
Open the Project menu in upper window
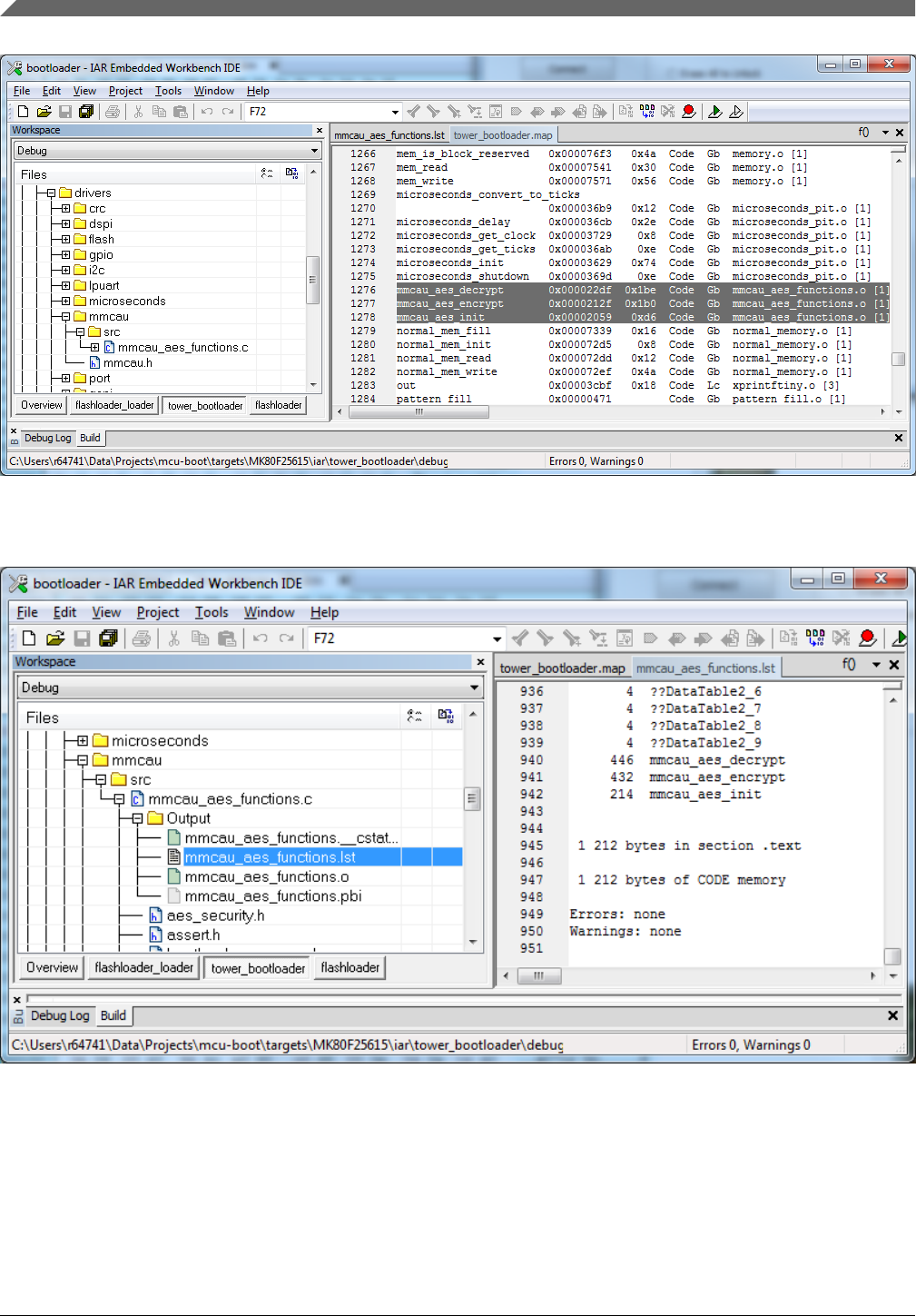pyautogui.click(x=125, y=91)
